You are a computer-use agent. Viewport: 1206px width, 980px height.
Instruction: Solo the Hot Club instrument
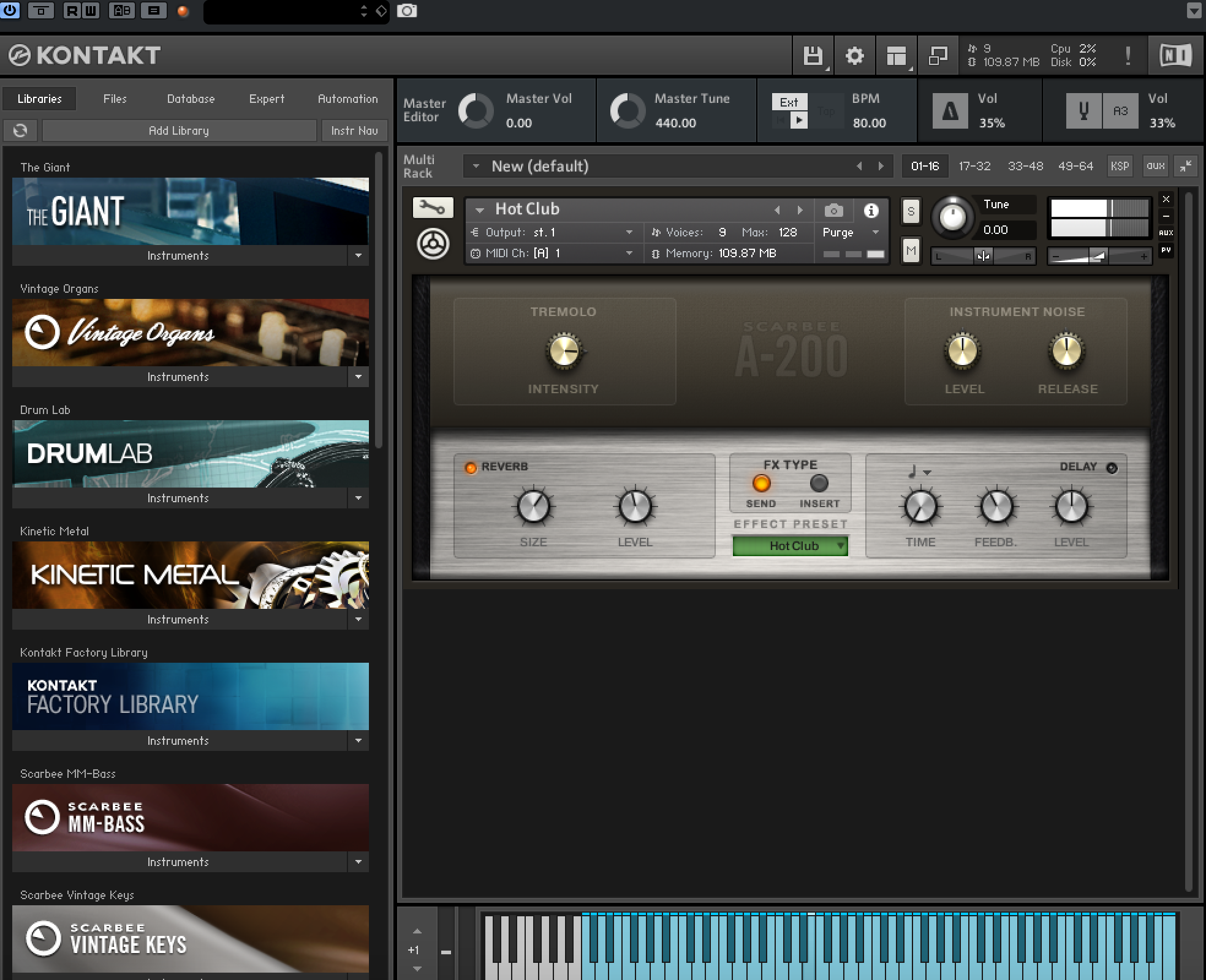pos(911,212)
